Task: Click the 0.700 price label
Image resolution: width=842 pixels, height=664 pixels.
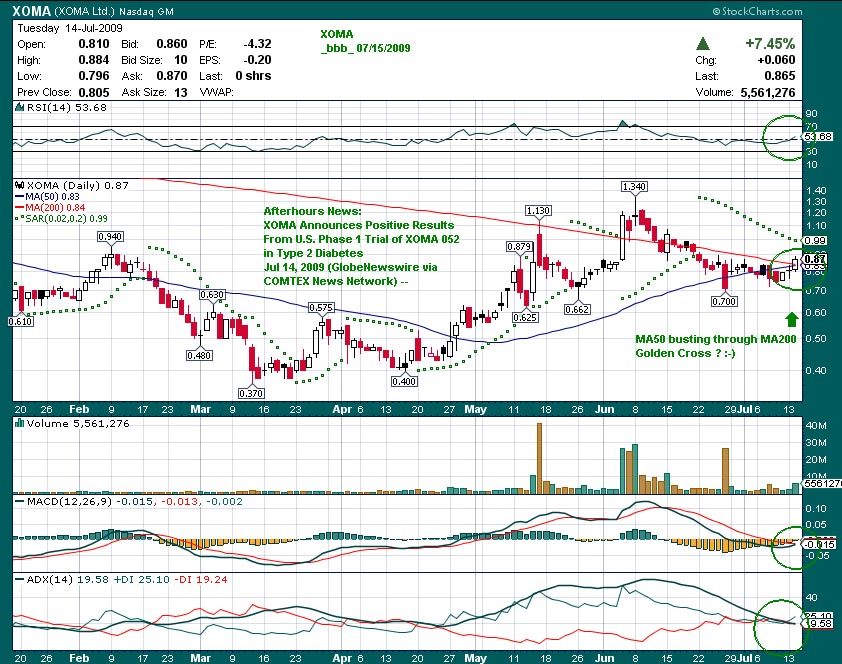Action: [724, 302]
